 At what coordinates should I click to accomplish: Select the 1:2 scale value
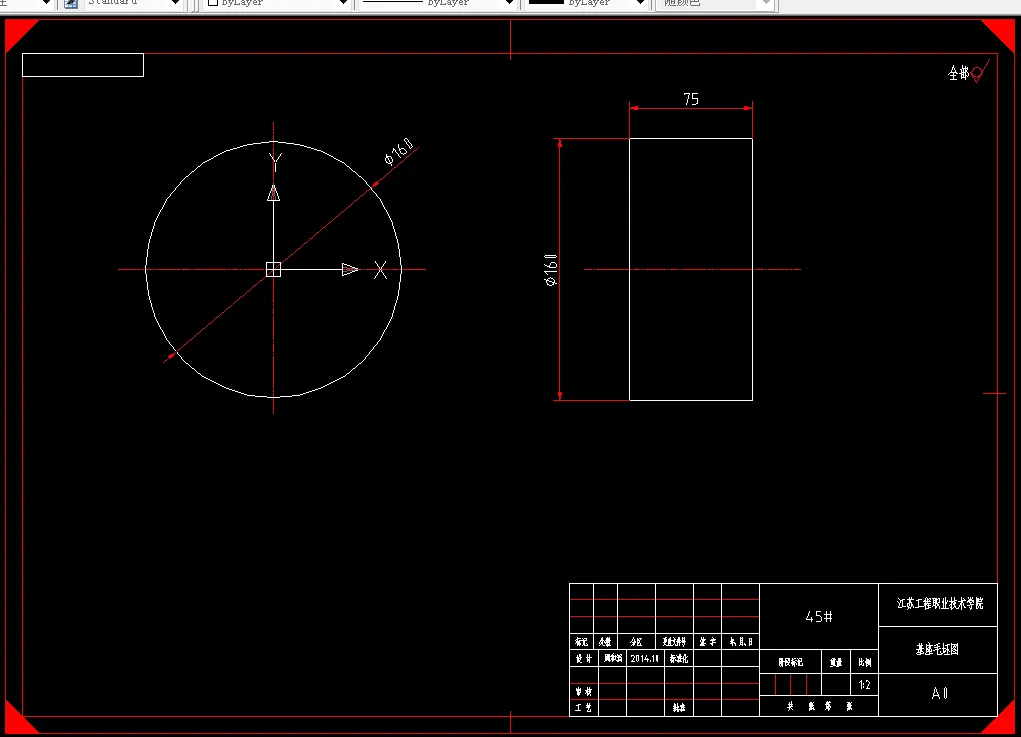865,685
